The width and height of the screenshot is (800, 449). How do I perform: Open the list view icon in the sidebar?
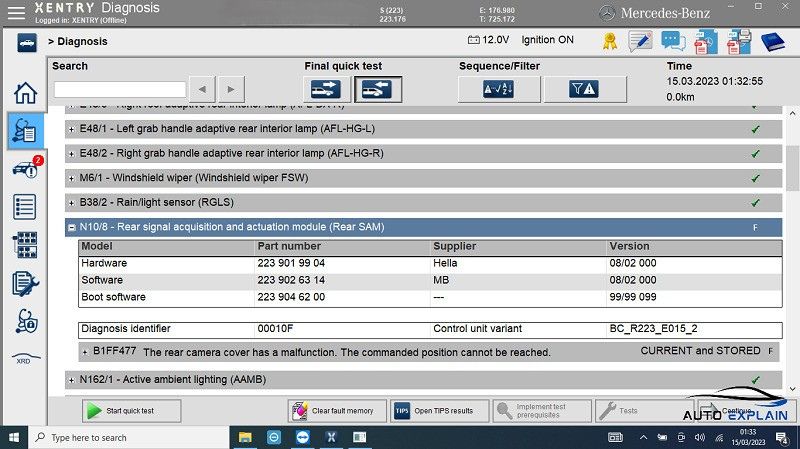click(25, 207)
